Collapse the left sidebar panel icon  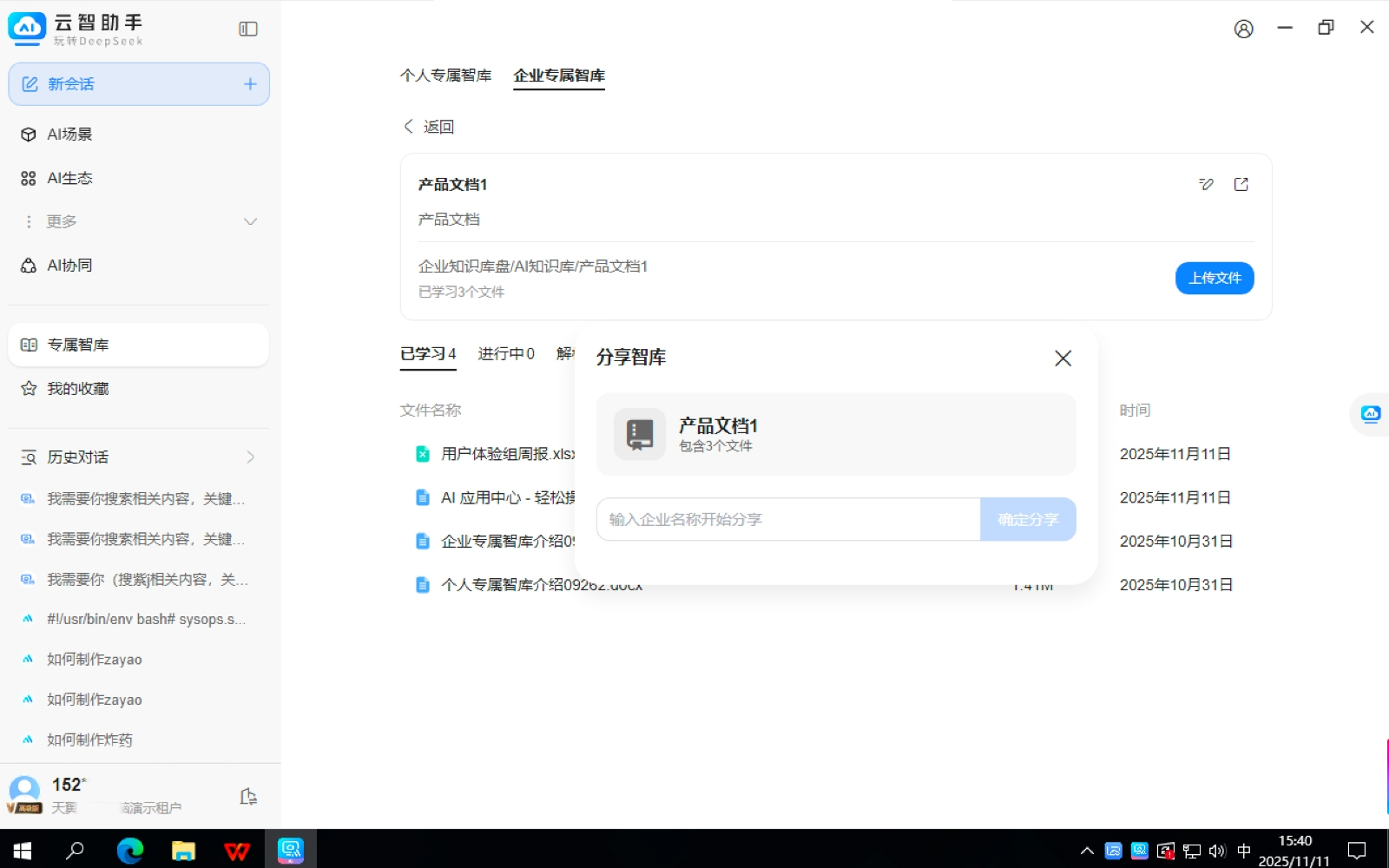pyautogui.click(x=248, y=29)
